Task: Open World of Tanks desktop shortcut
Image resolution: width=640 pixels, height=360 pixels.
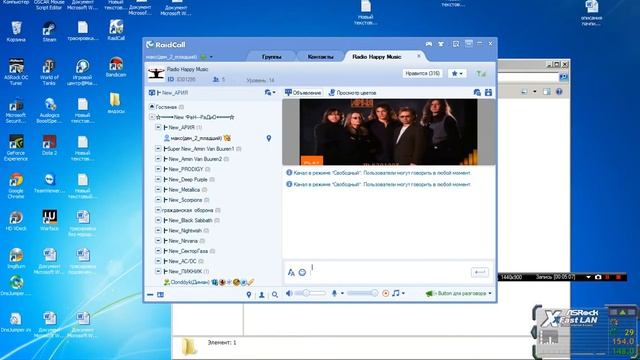Action: tap(49, 72)
